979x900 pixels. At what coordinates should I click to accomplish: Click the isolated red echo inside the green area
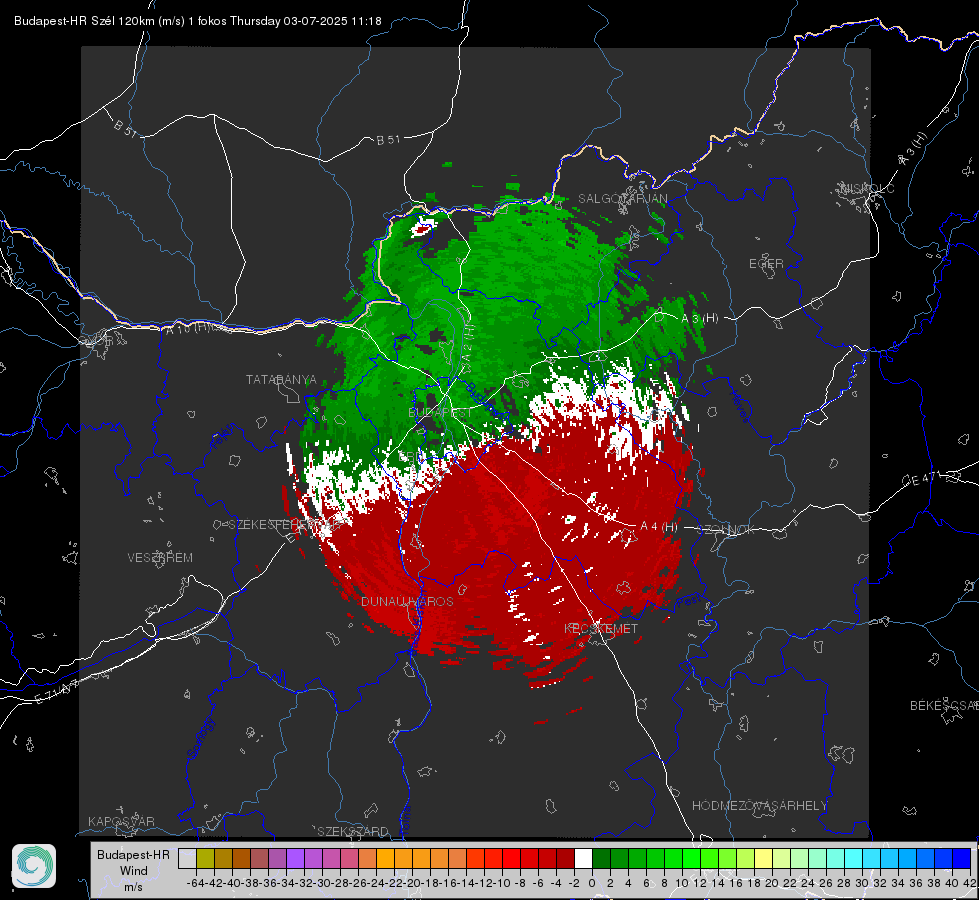click(423, 229)
